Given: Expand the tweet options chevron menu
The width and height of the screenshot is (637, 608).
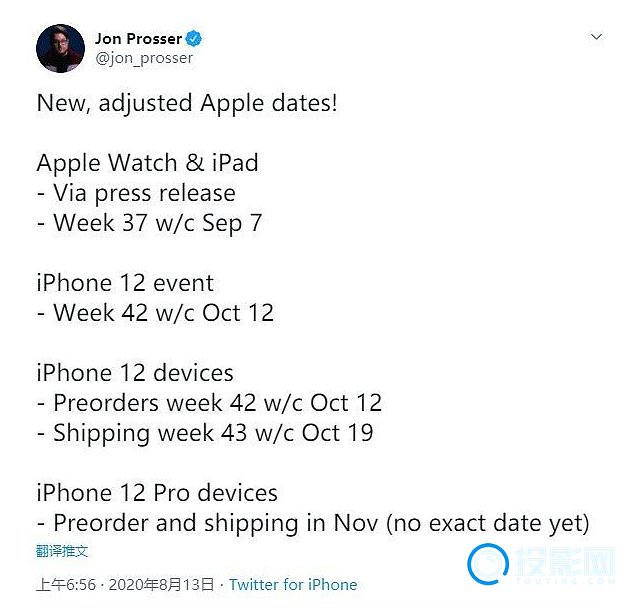Looking at the screenshot, I should pyautogui.click(x=596, y=37).
